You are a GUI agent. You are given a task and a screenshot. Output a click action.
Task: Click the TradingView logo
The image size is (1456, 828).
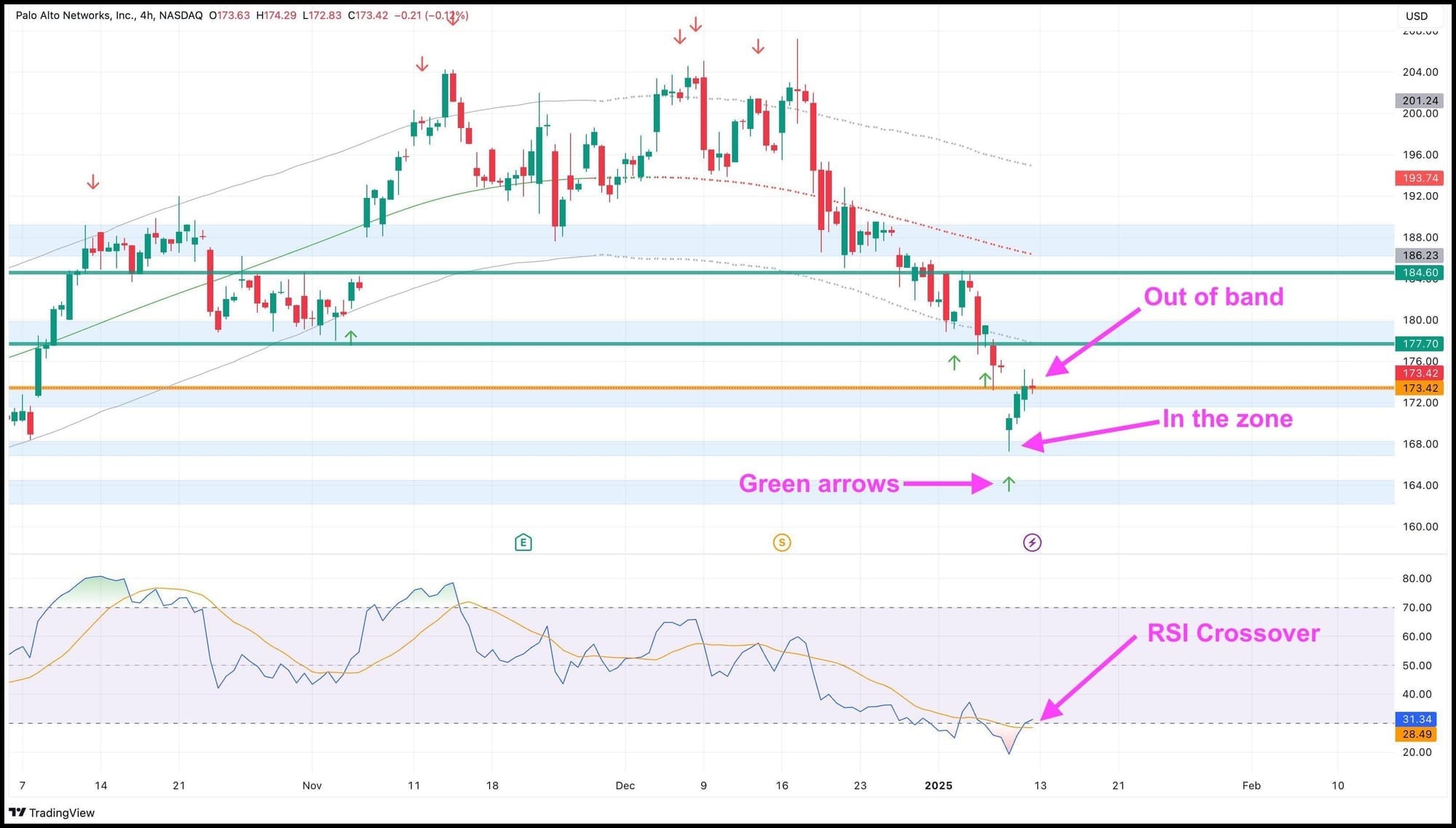[x=52, y=813]
